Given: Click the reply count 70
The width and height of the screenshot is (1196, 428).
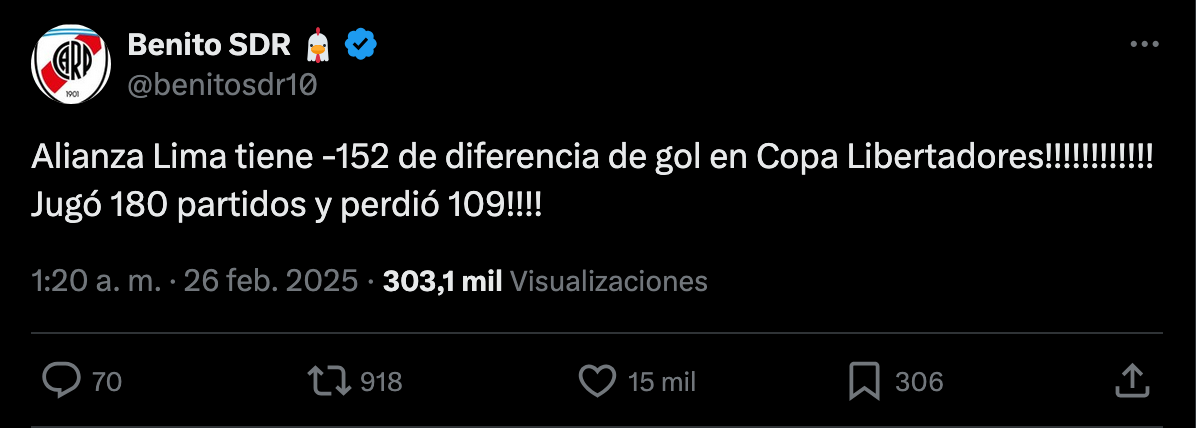Looking at the screenshot, I should (x=107, y=381).
